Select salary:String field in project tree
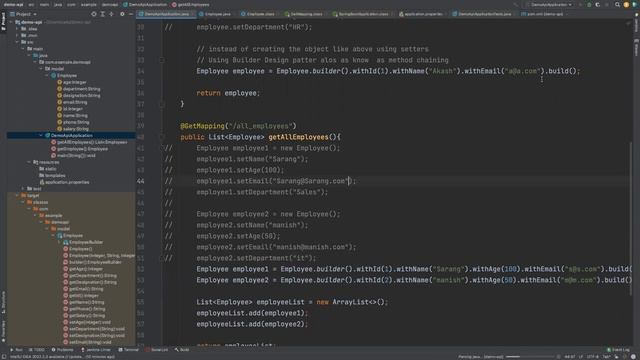The width and height of the screenshot is (640, 360). point(73,129)
